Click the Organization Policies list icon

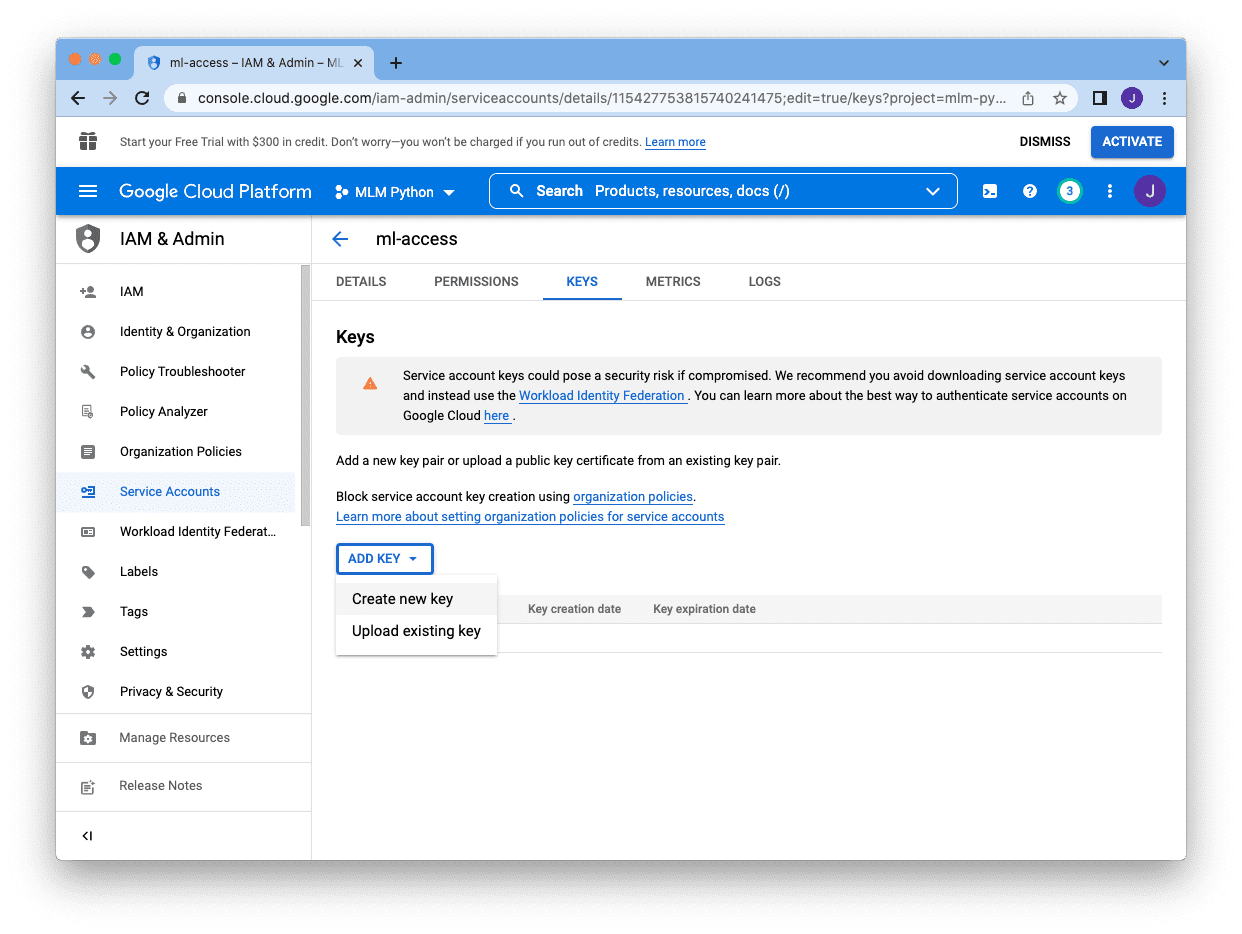[x=88, y=452]
